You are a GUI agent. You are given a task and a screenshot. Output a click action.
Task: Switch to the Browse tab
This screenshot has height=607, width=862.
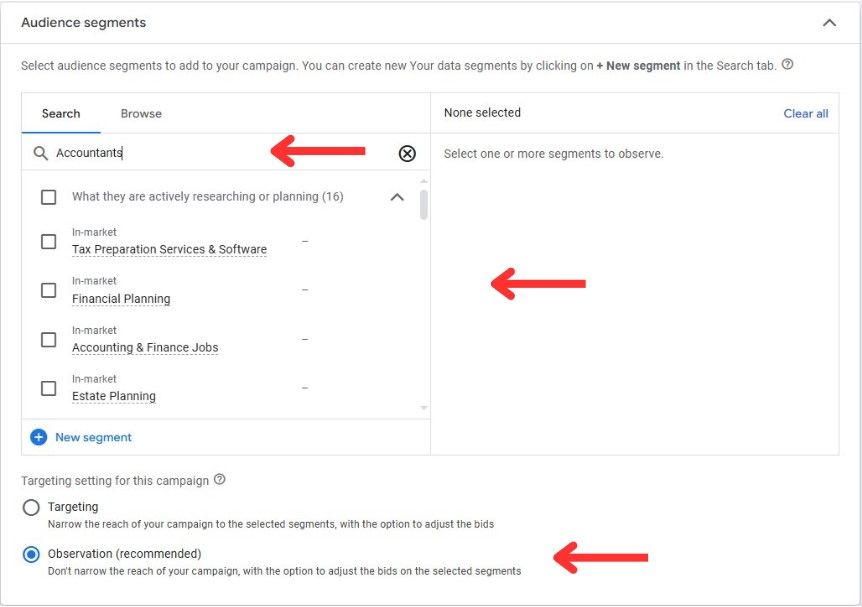(141, 114)
